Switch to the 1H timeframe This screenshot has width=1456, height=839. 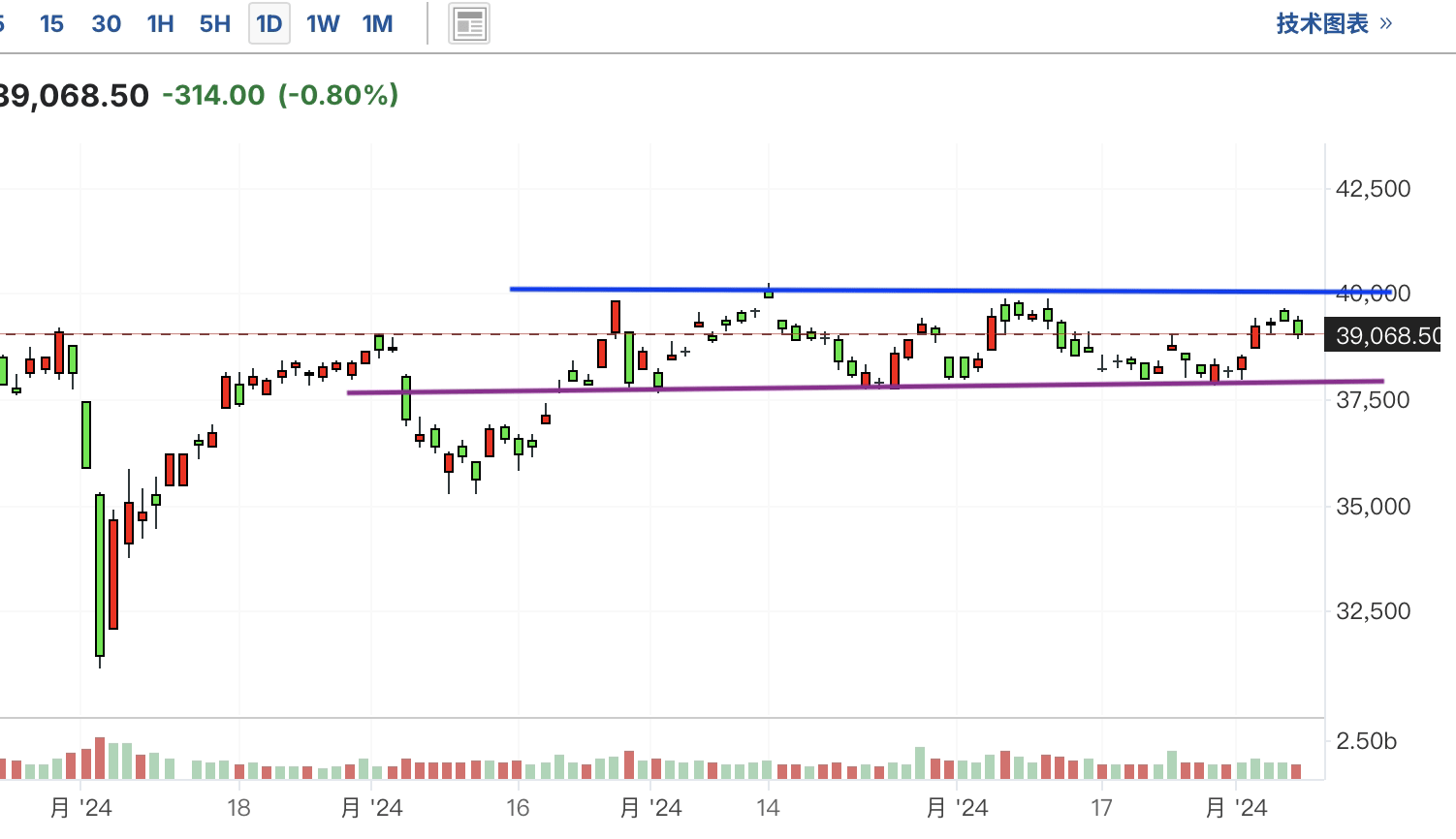pos(161,24)
